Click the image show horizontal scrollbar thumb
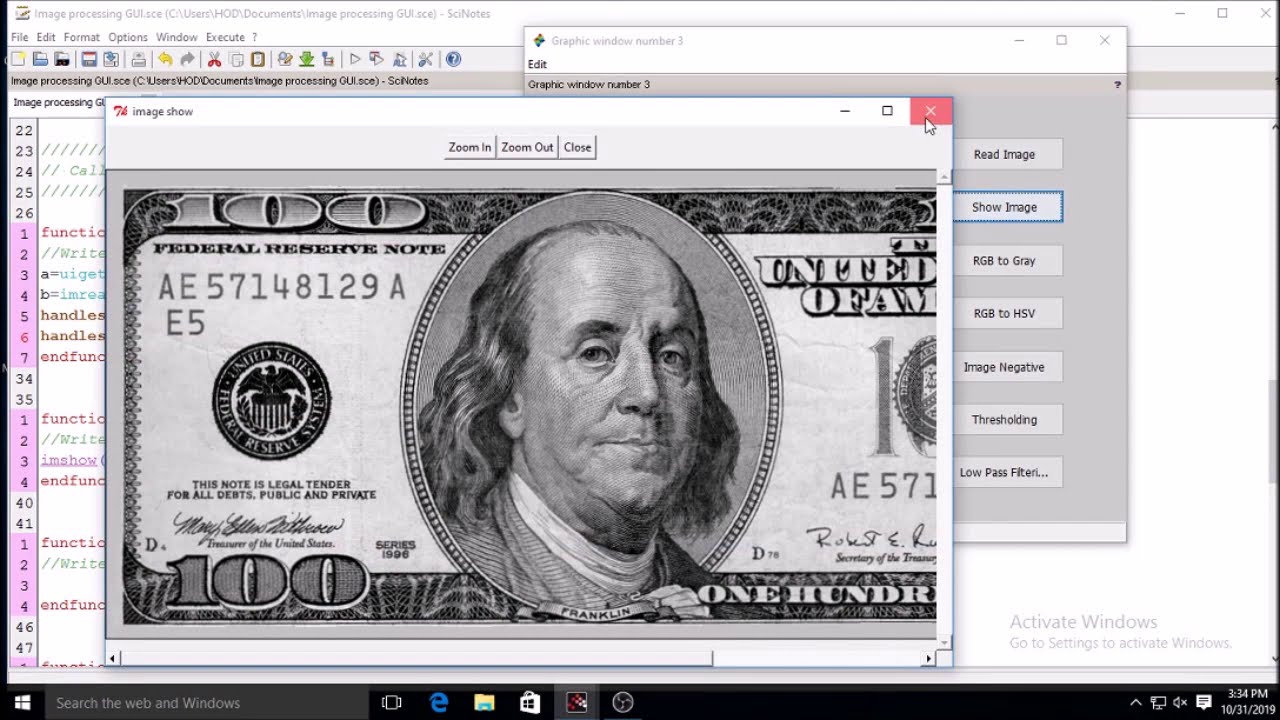 (x=418, y=658)
